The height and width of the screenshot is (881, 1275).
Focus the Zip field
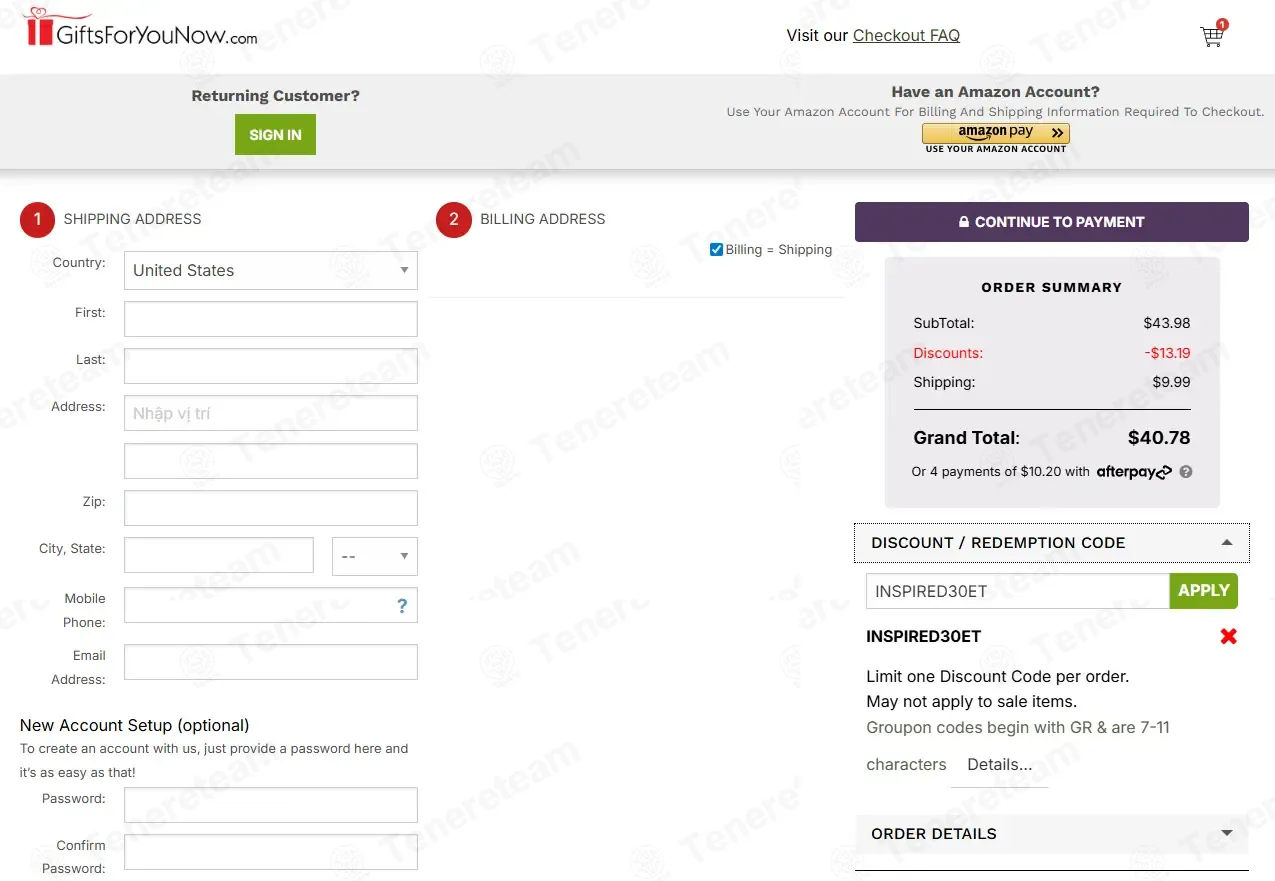tap(271, 508)
